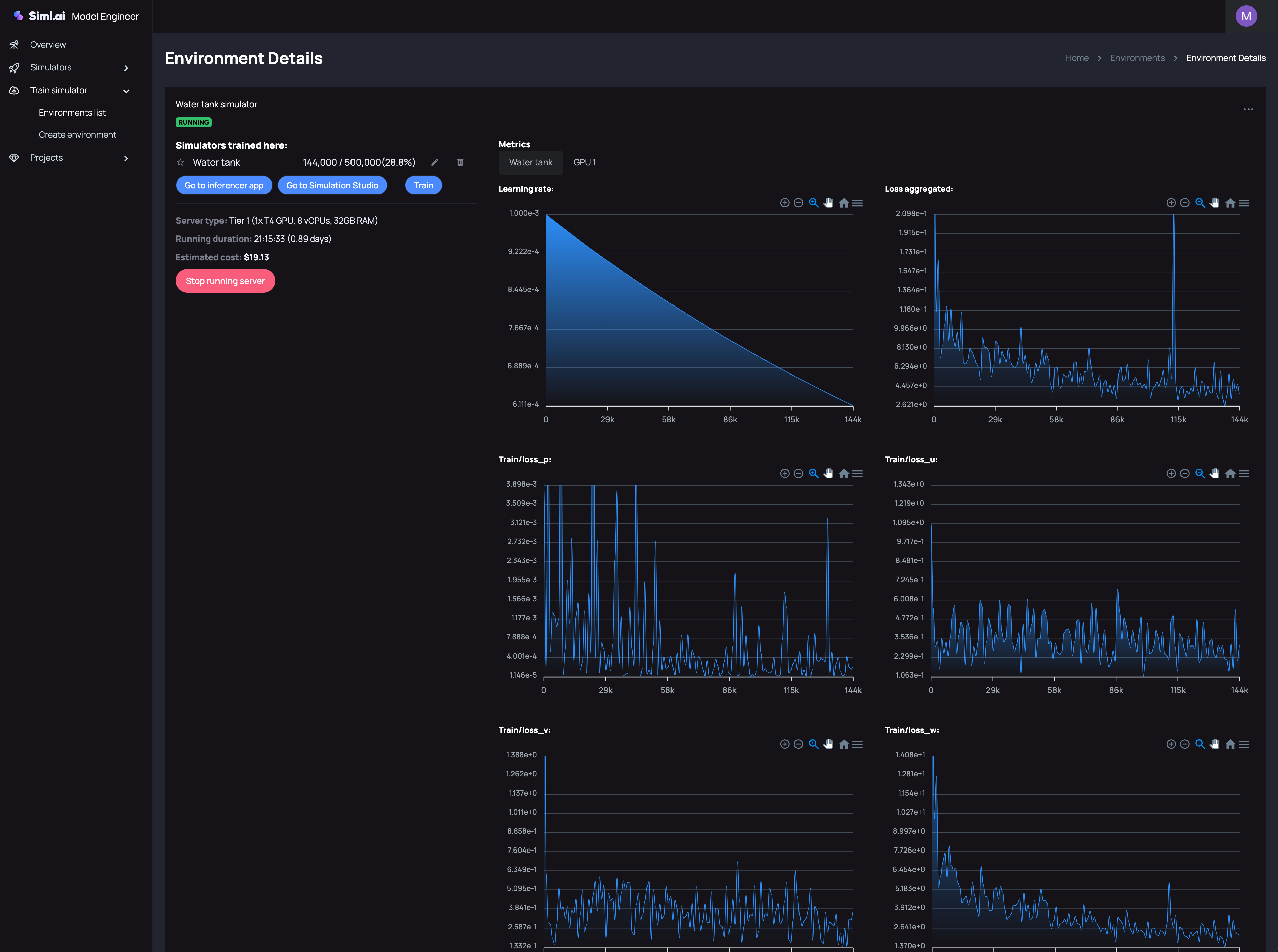
Task: Zoom out on the Loss aggregated chart
Action: point(1185,203)
